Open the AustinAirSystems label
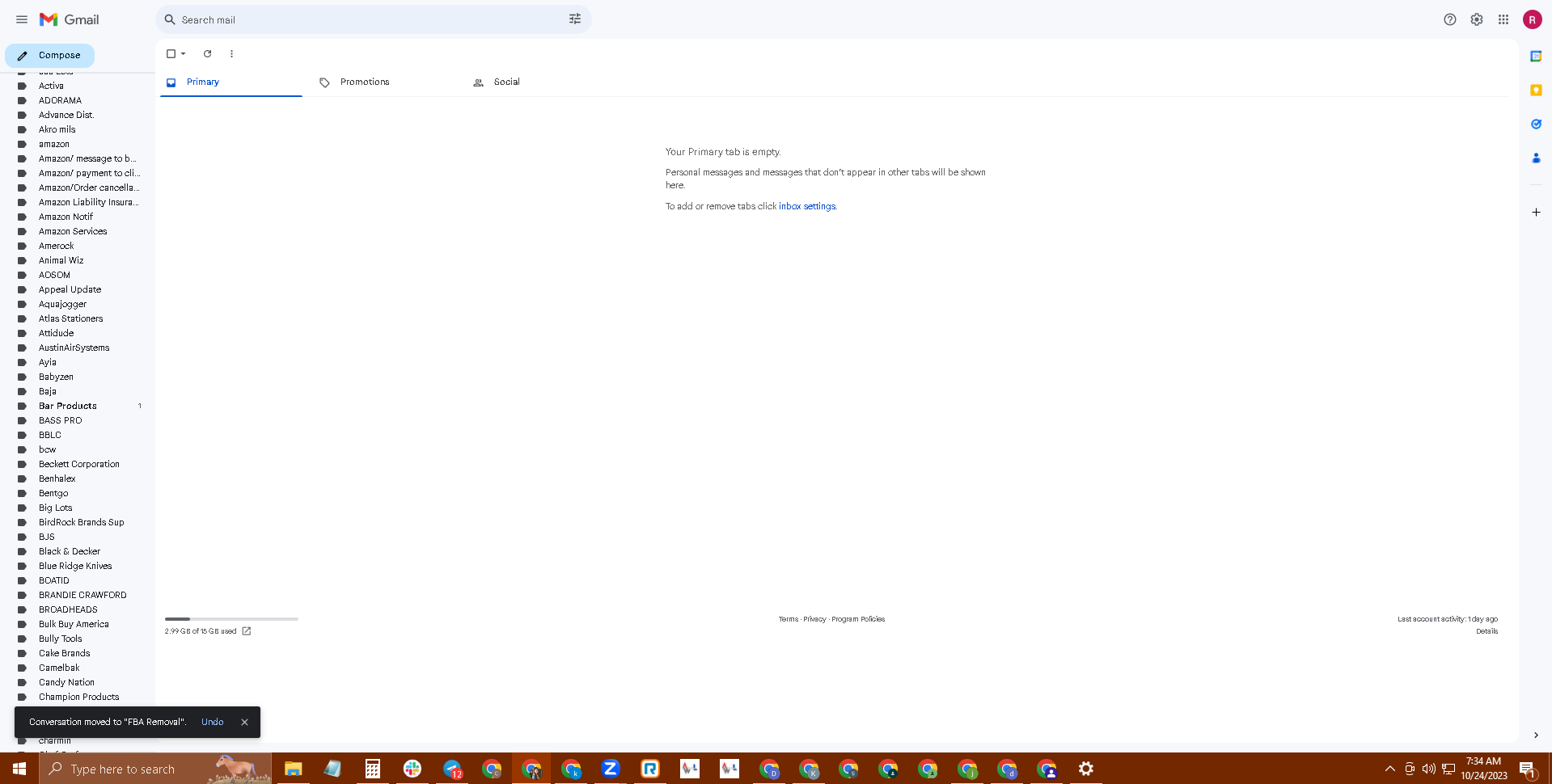The height and width of the screenshot is (784, 1552). tap(74, 348)
